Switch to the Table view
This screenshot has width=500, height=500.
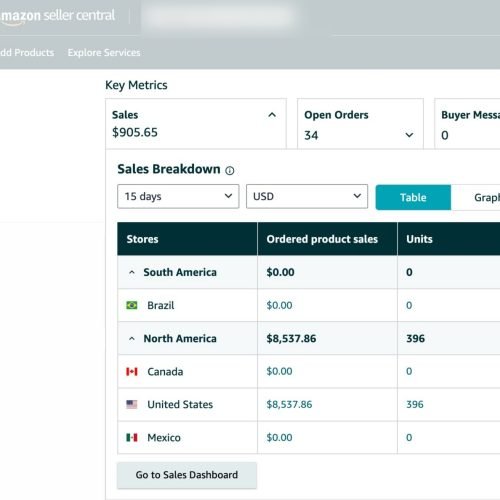click(x=413, y=197)
